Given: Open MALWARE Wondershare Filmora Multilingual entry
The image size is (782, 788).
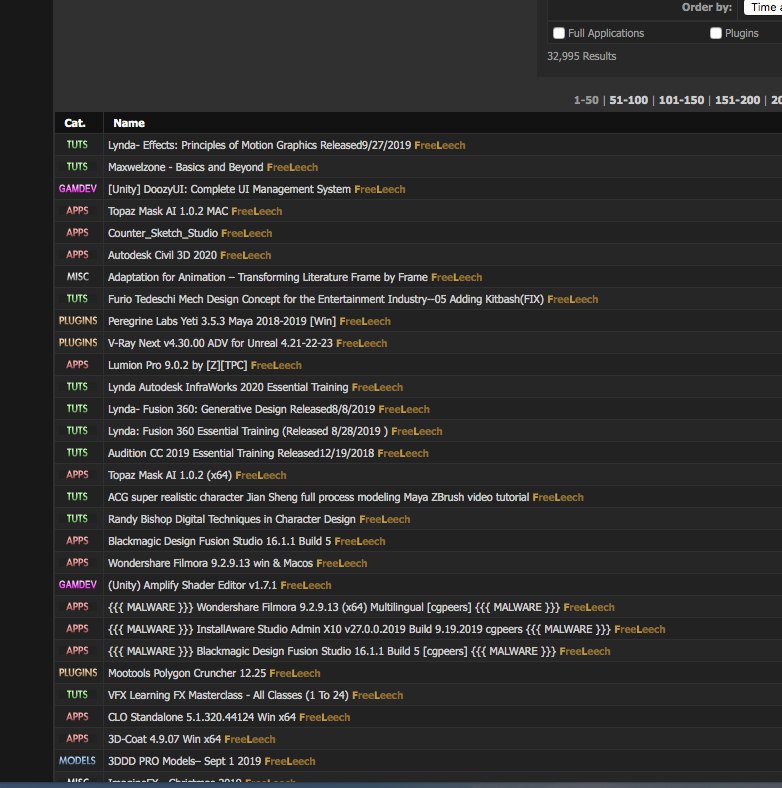Looking at the screenshot, I should click(334, 608).
